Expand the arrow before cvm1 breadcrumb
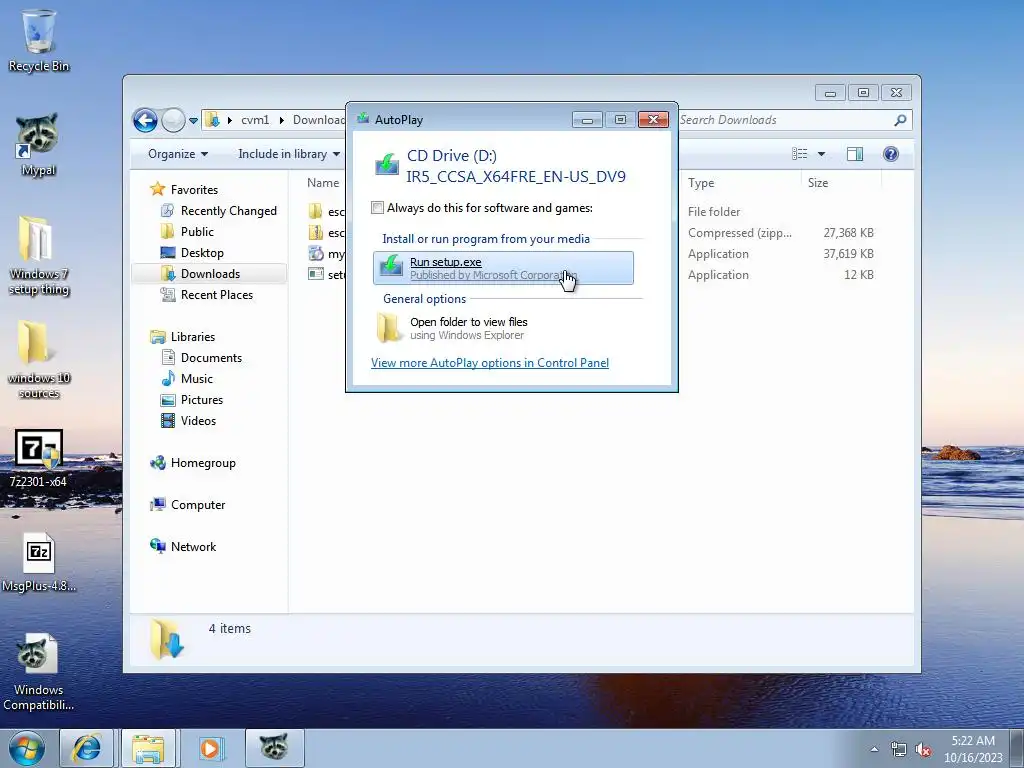The height and width of the screenshot is (768, 1024). (x=229, y=120)
